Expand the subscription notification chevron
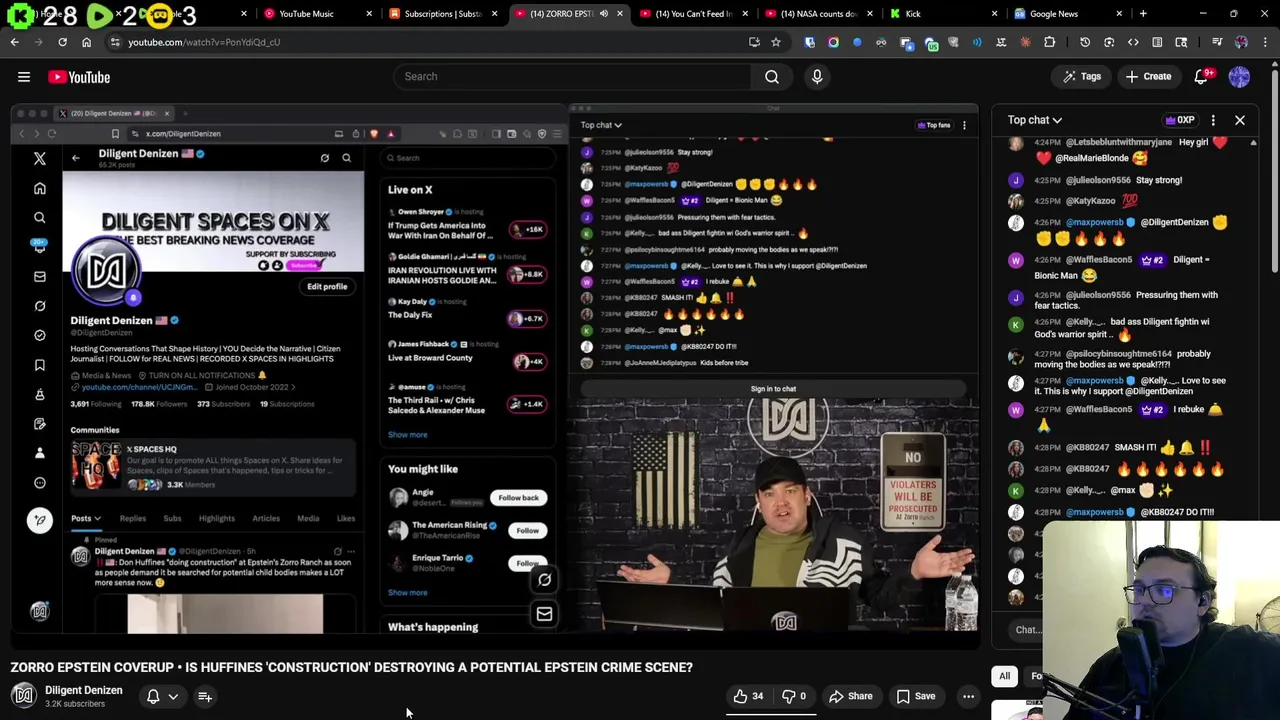The height and width of the screenshot is (720, 1280). point(173,697)
